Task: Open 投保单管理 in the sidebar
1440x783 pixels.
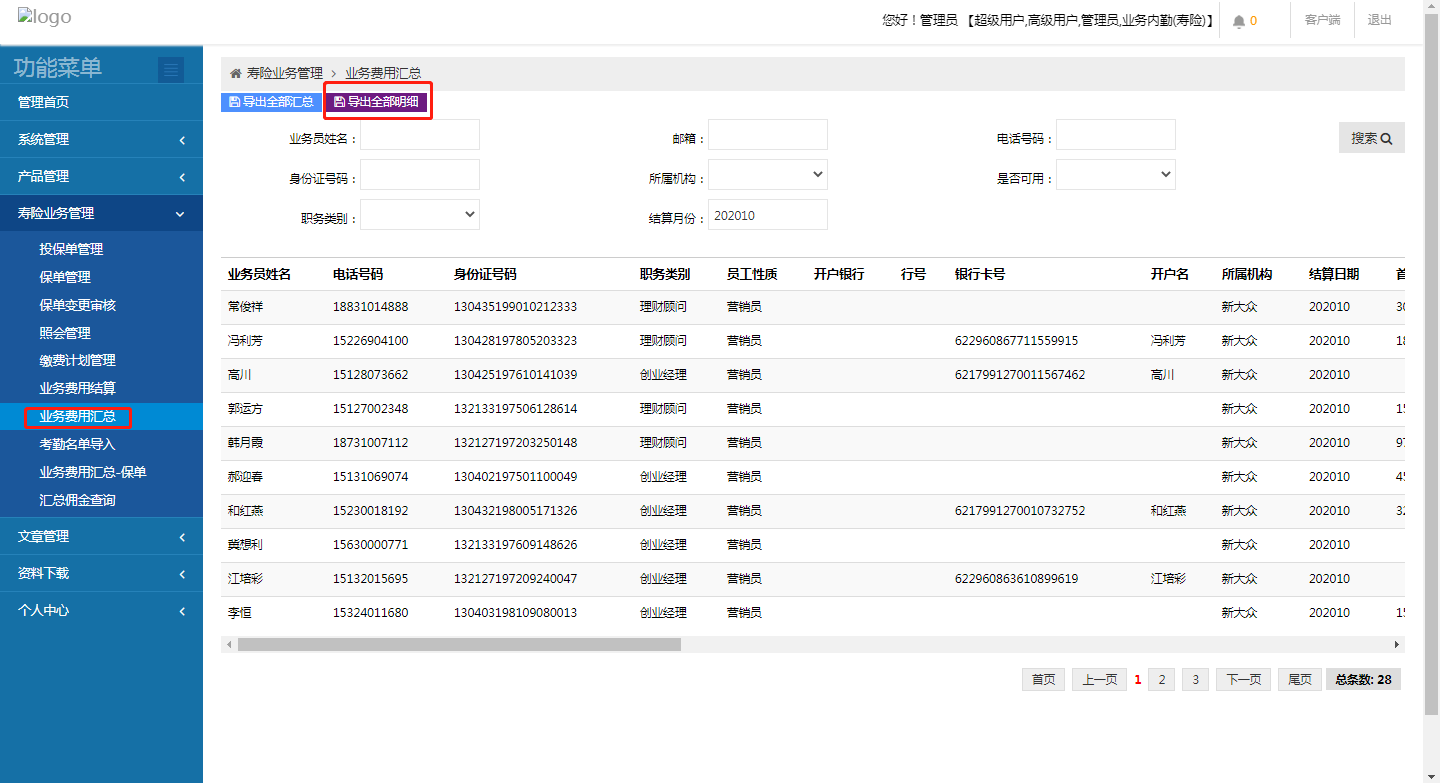Action: [71, 249]
